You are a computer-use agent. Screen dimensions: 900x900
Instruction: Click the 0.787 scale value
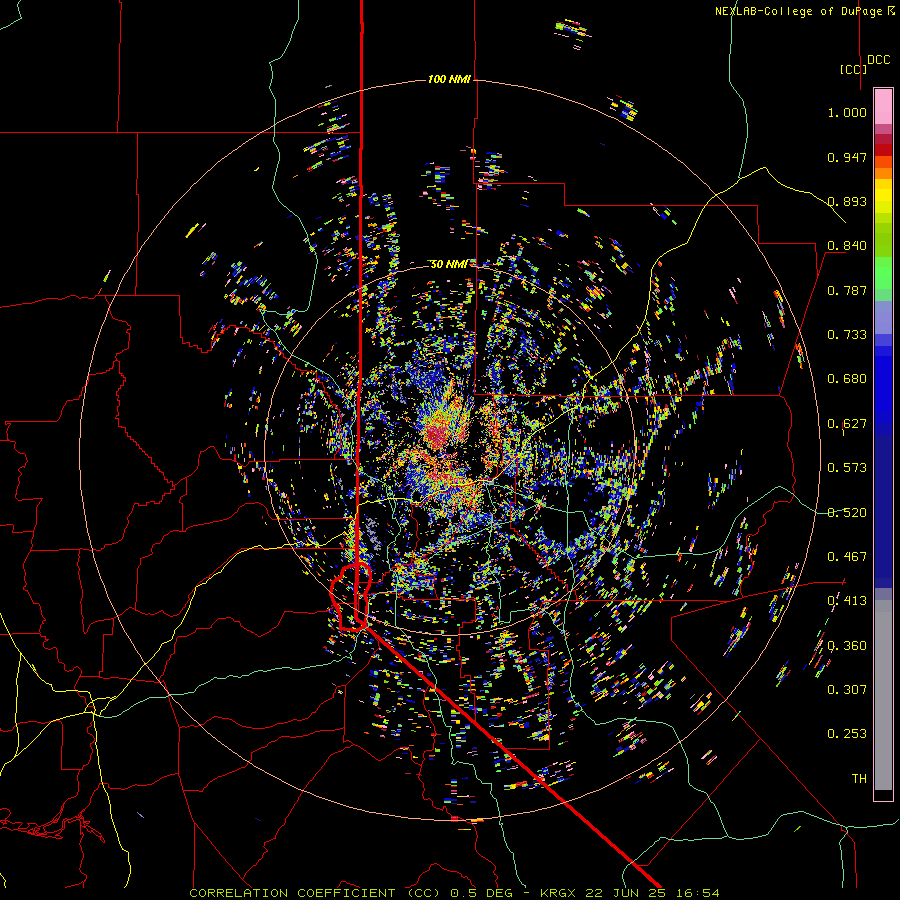pyautogui.click(x=847, y=290)
